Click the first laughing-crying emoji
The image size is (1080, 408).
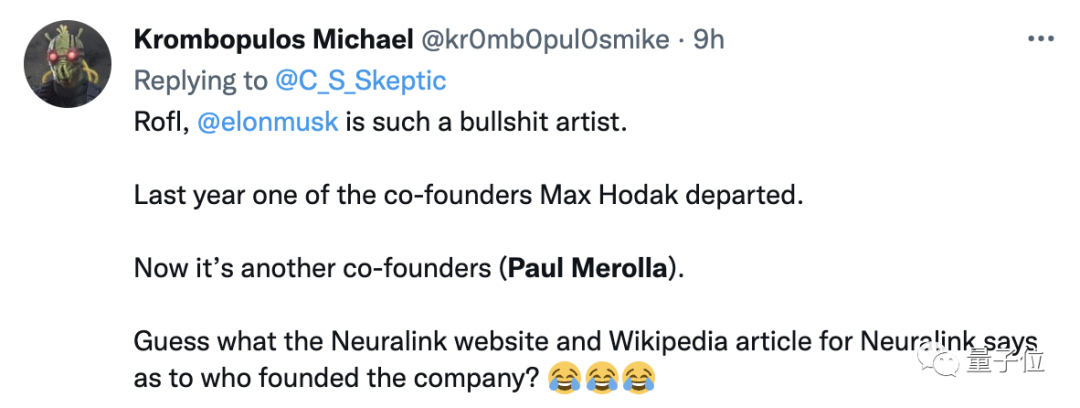pos(564,379)
